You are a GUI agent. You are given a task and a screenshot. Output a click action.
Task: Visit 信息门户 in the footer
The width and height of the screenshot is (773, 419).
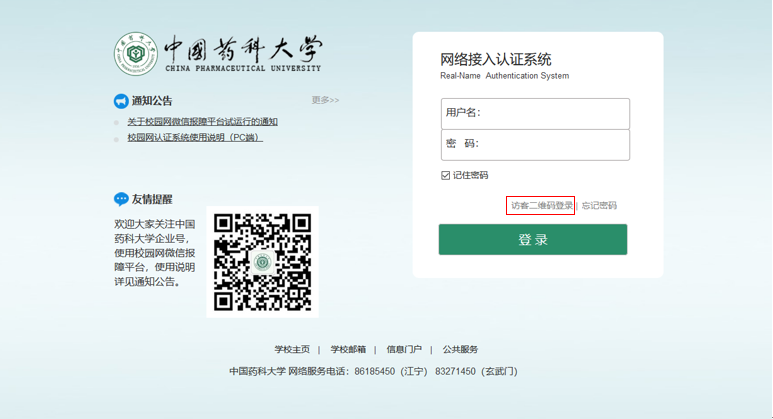pyautogui.click(x=404, y=350)
